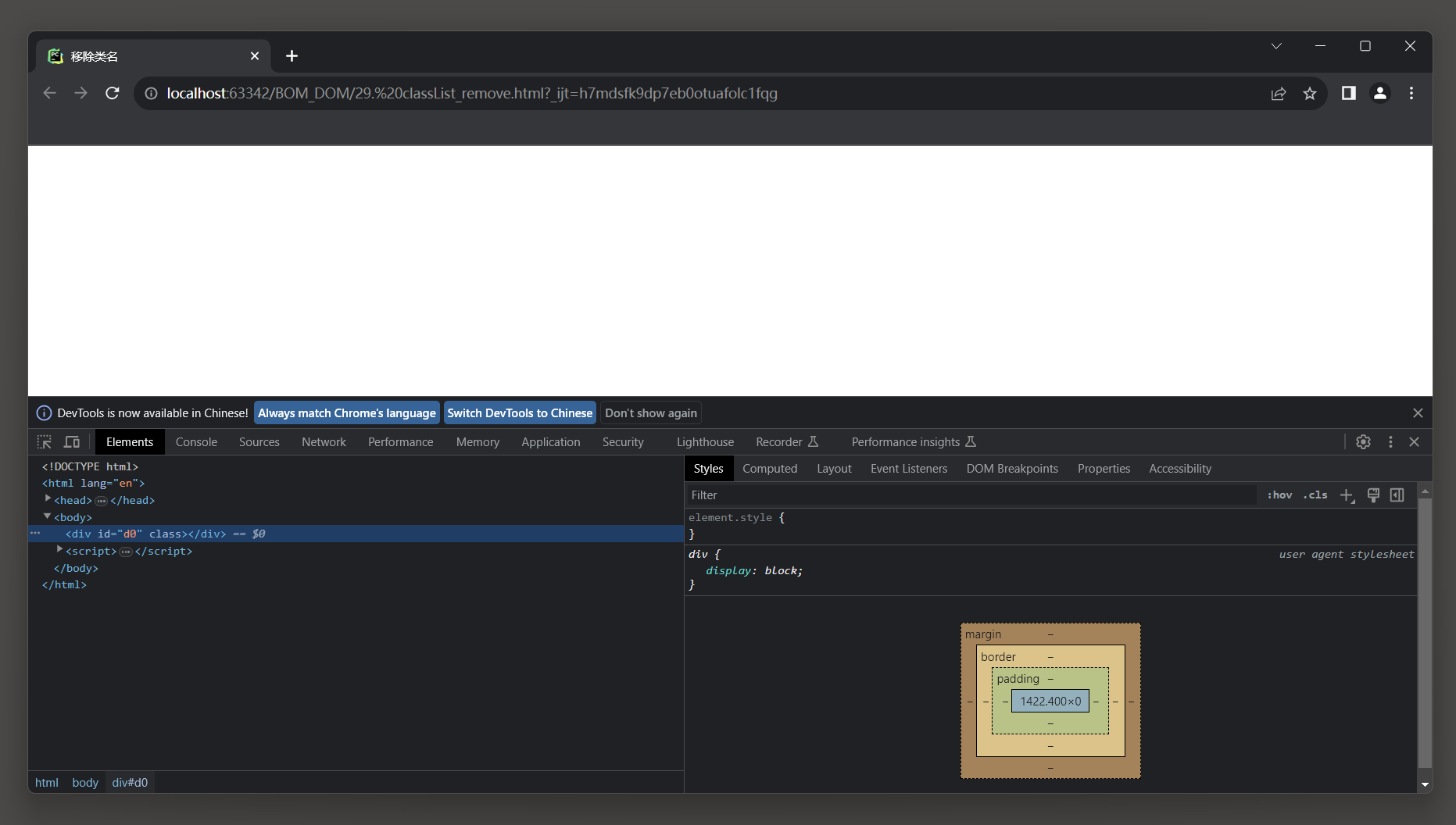Switch to the Console tab
Viewport: 1456px width, 825px height.
(x=196, y=442)
